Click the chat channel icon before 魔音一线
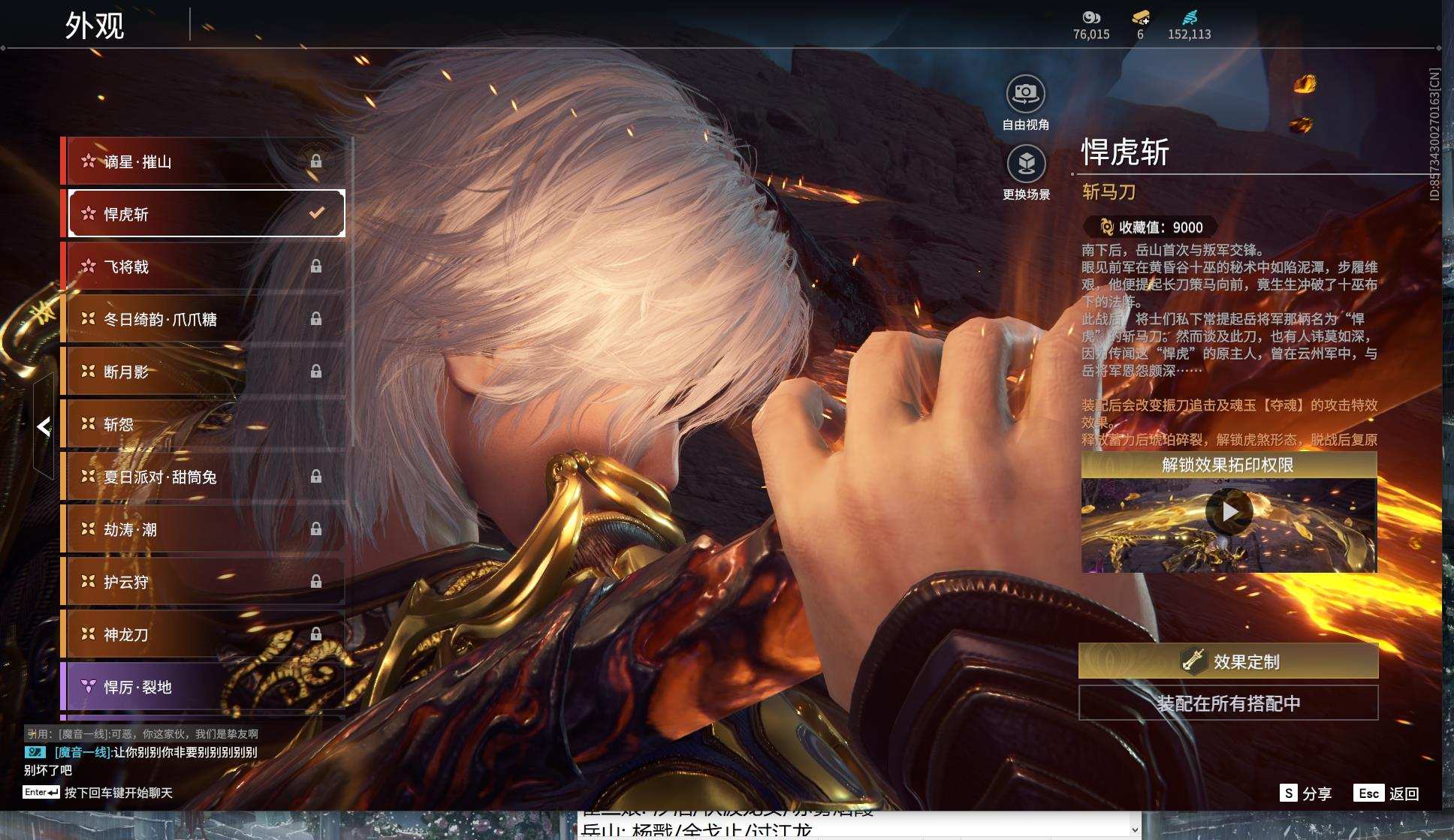The height and width of the screenshot is (840, 1454). coord(35,752)
